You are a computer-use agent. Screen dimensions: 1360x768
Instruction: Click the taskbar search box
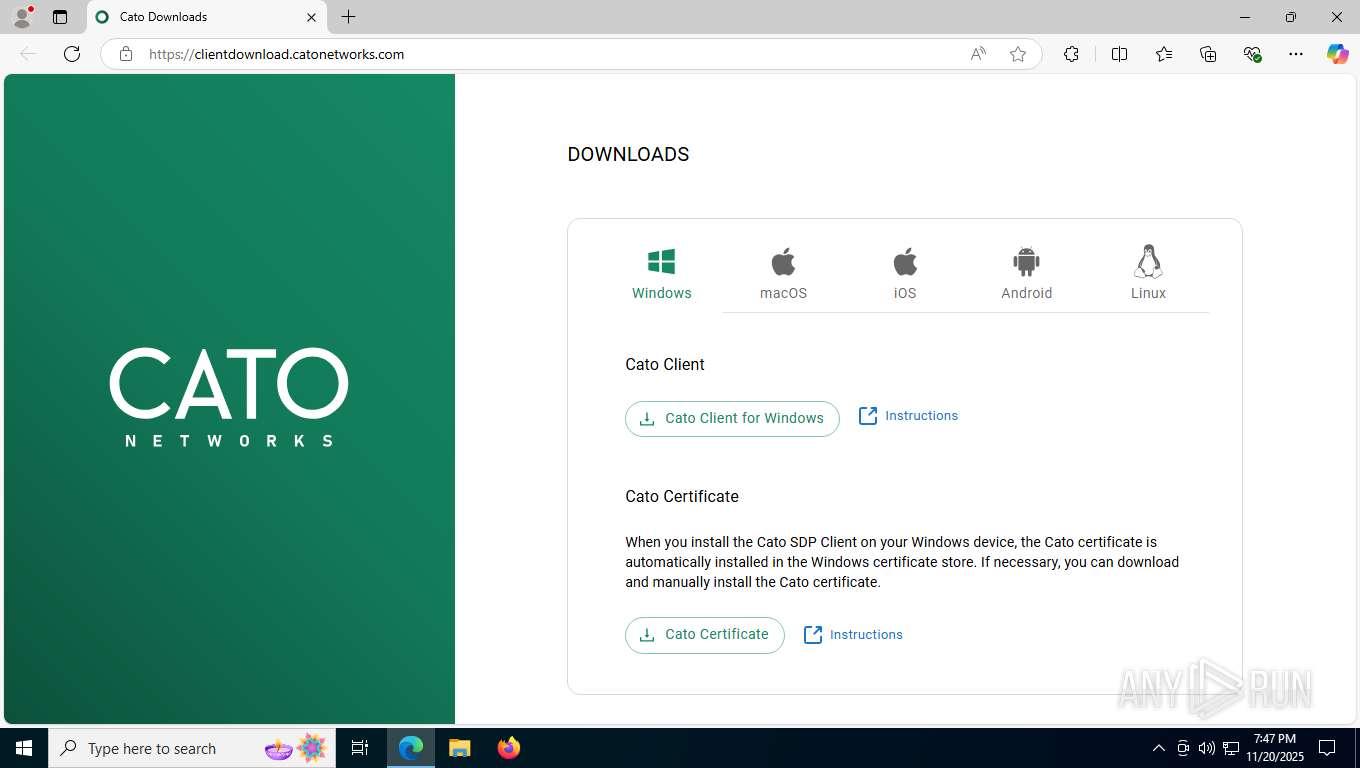tap(194, 748)
